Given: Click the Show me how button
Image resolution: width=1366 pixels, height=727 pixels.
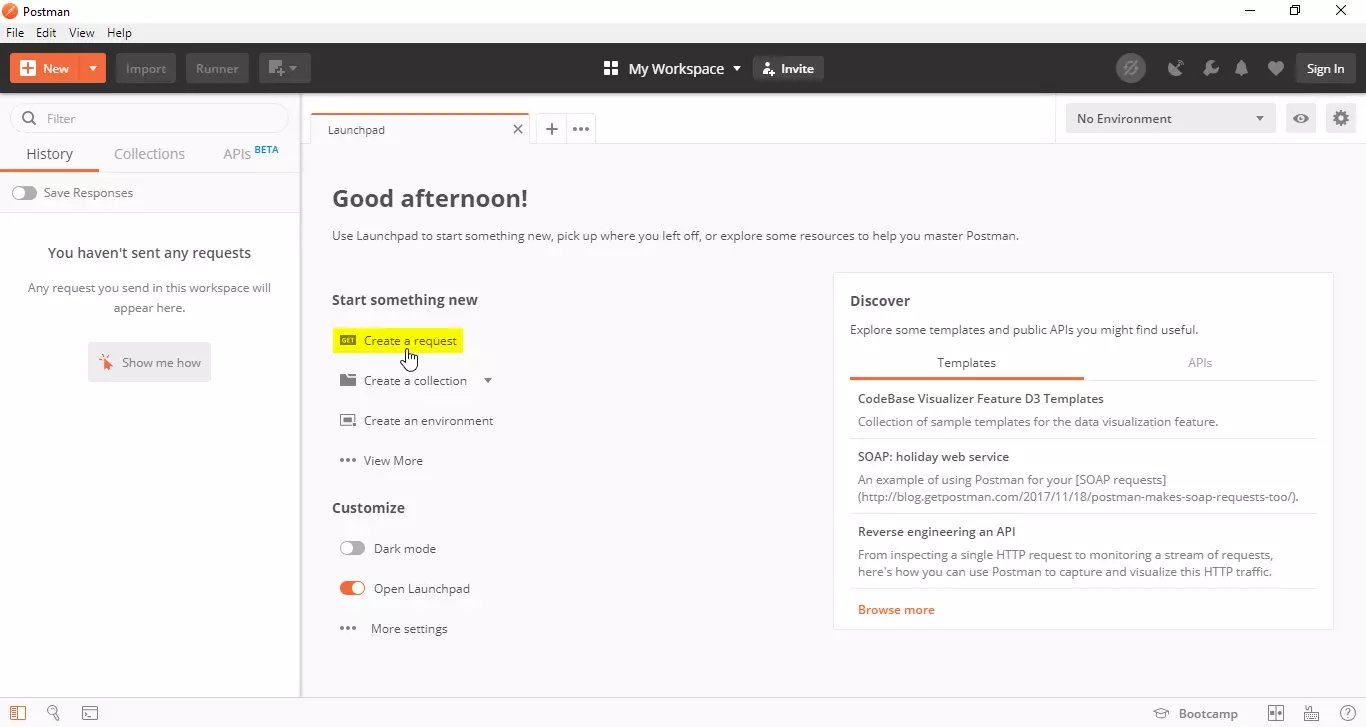Looking at the screenshot, I should click(x=149, y=362).
